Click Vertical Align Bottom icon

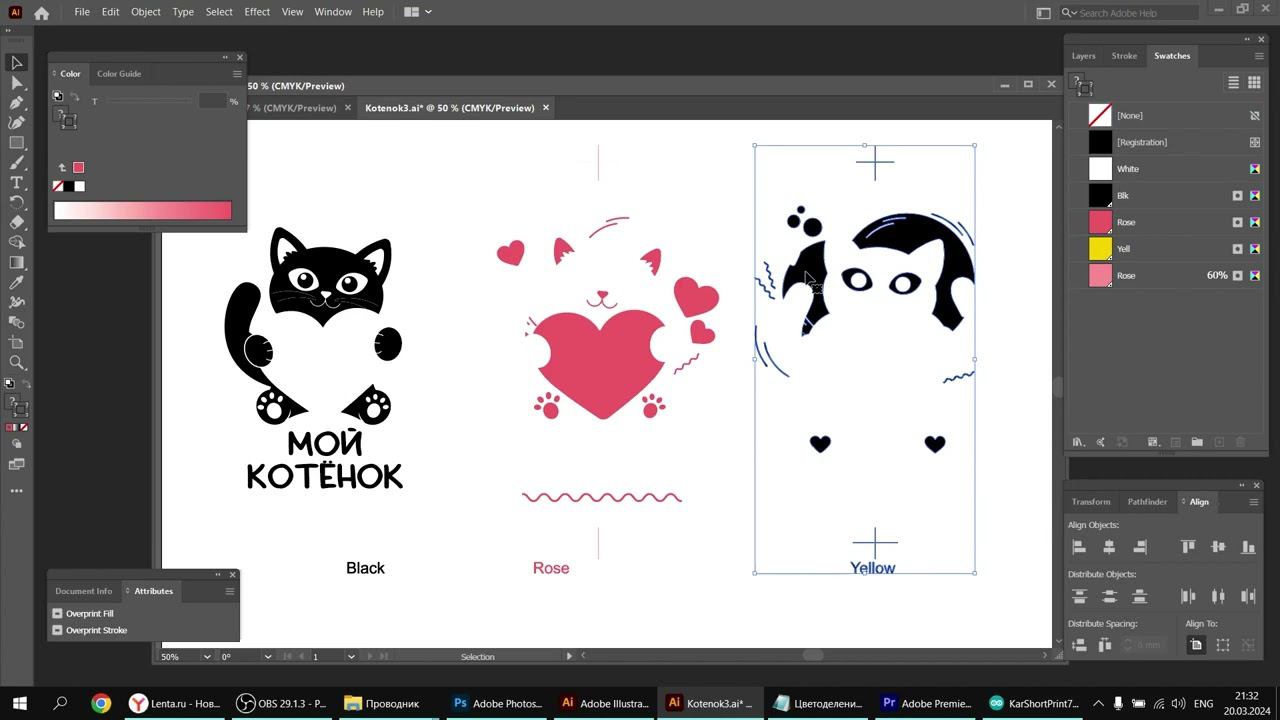1248,547
